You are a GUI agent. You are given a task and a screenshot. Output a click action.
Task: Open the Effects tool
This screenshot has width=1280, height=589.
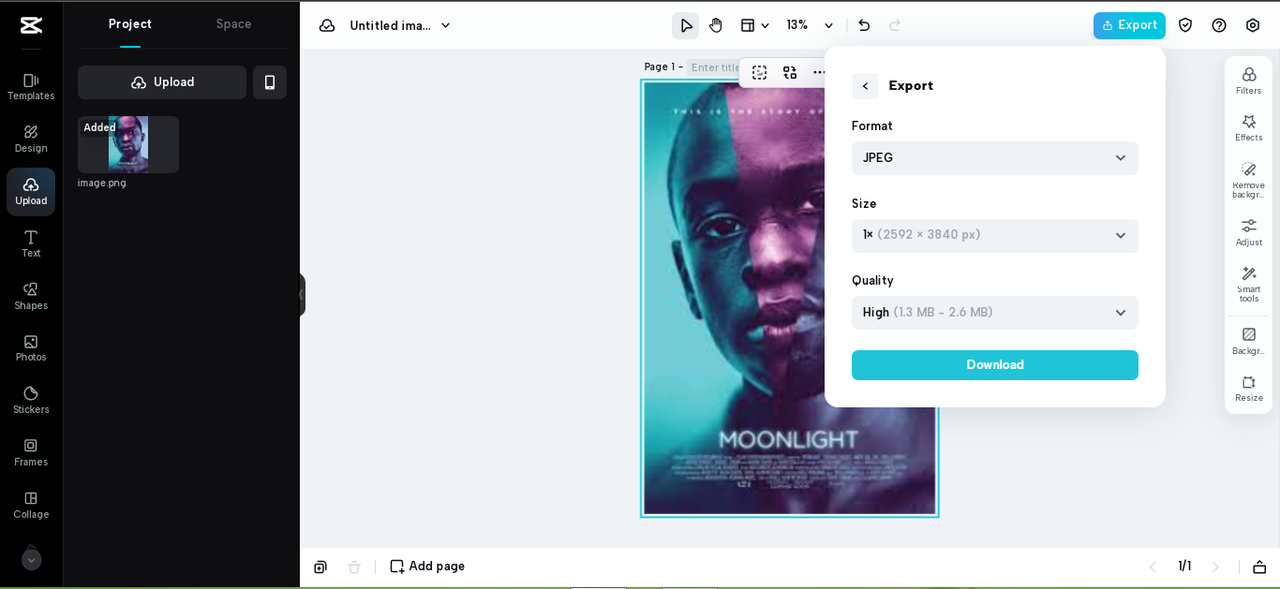1249,128
